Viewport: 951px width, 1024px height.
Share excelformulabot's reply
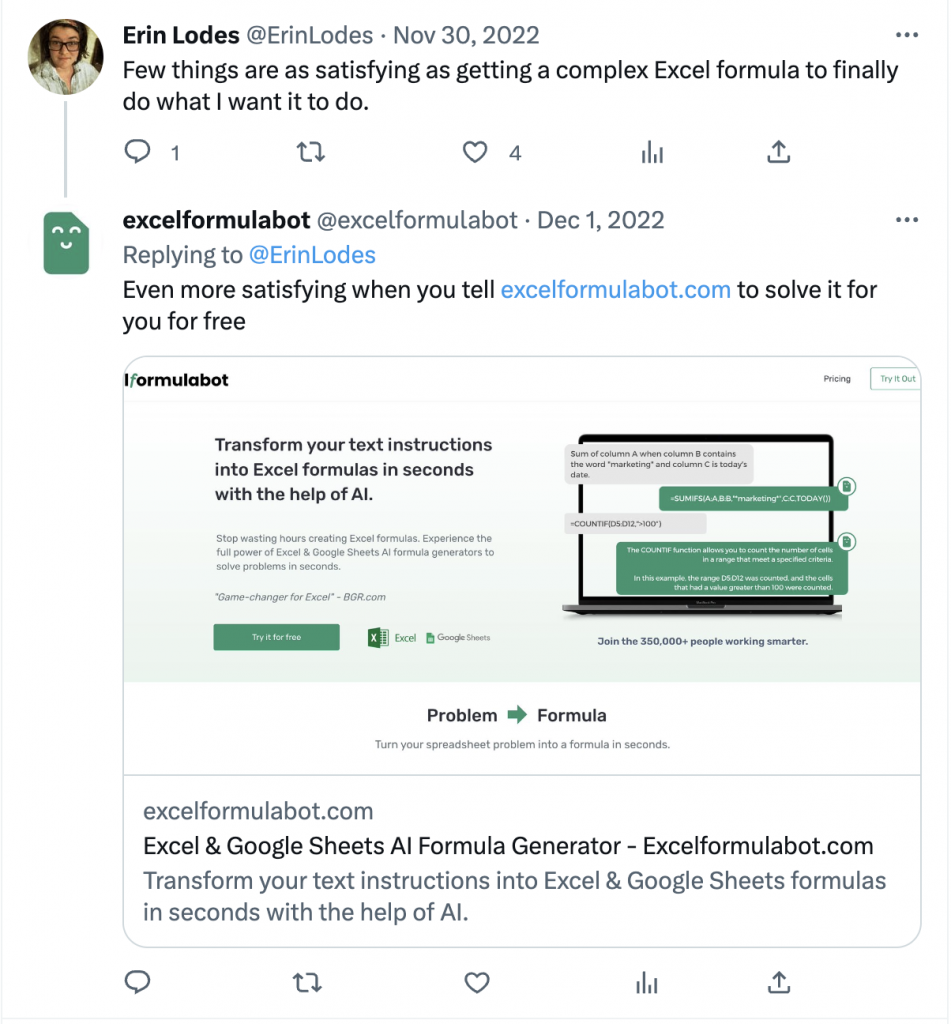[779, 982]
